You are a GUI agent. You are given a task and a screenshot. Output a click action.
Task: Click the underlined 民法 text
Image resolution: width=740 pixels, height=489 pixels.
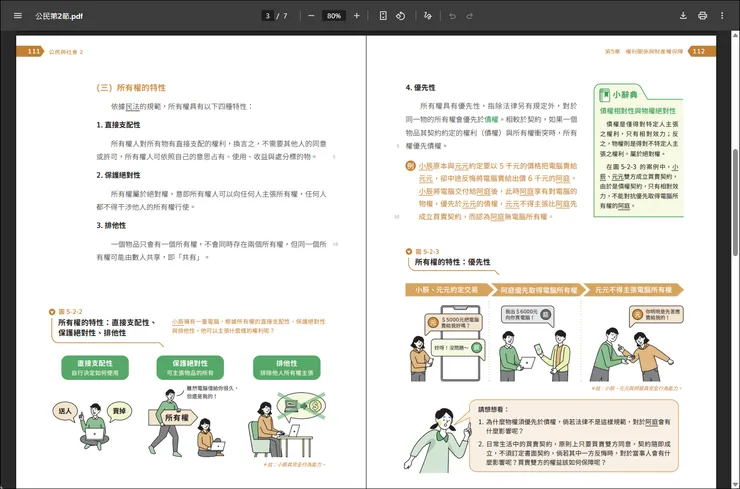(132, 107)
